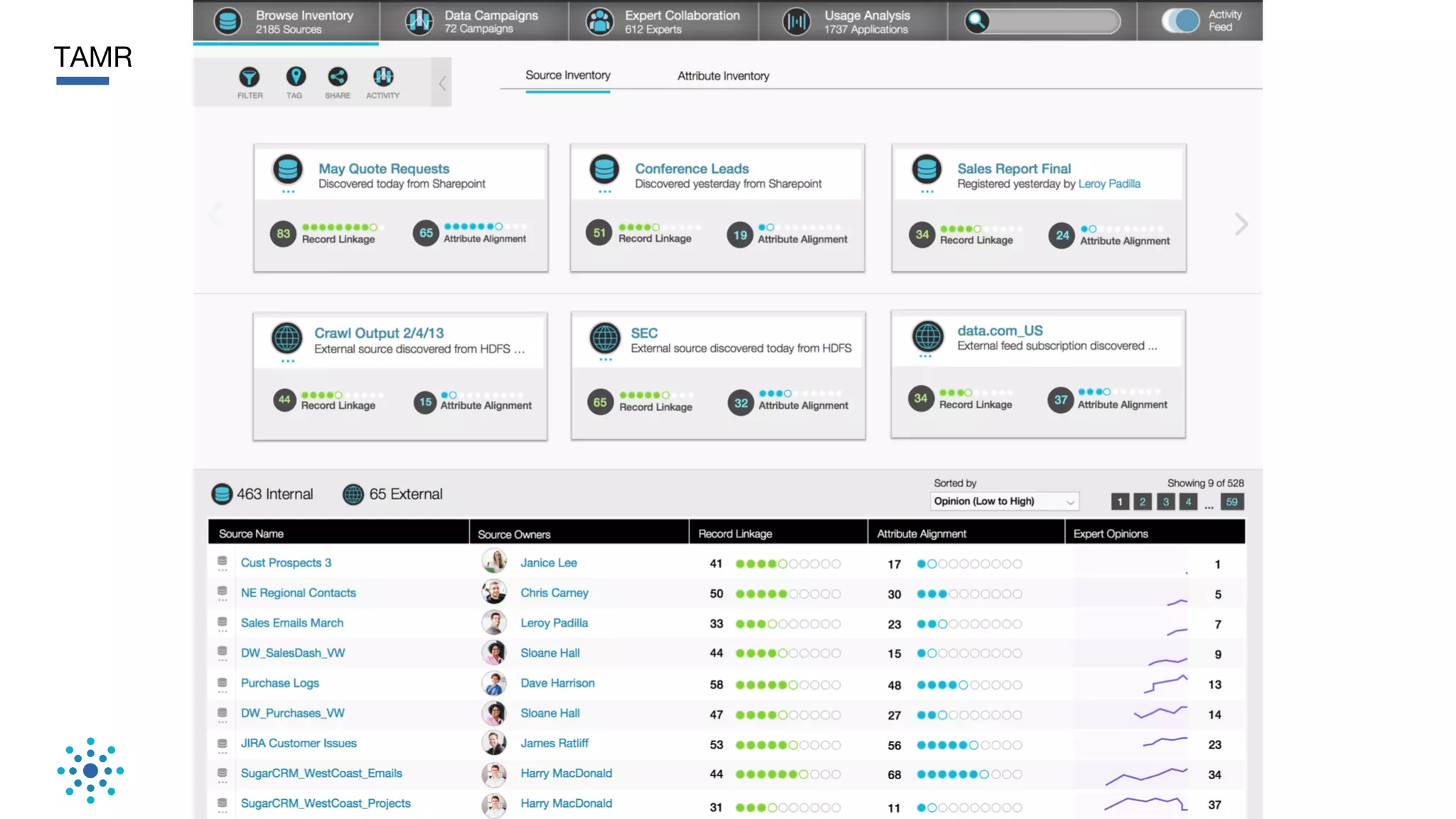The width and height of the screenshot is (1456, 819).
Task: Click Record Linkage dot rating for Purchase Logs
Action: coord(788,685)
